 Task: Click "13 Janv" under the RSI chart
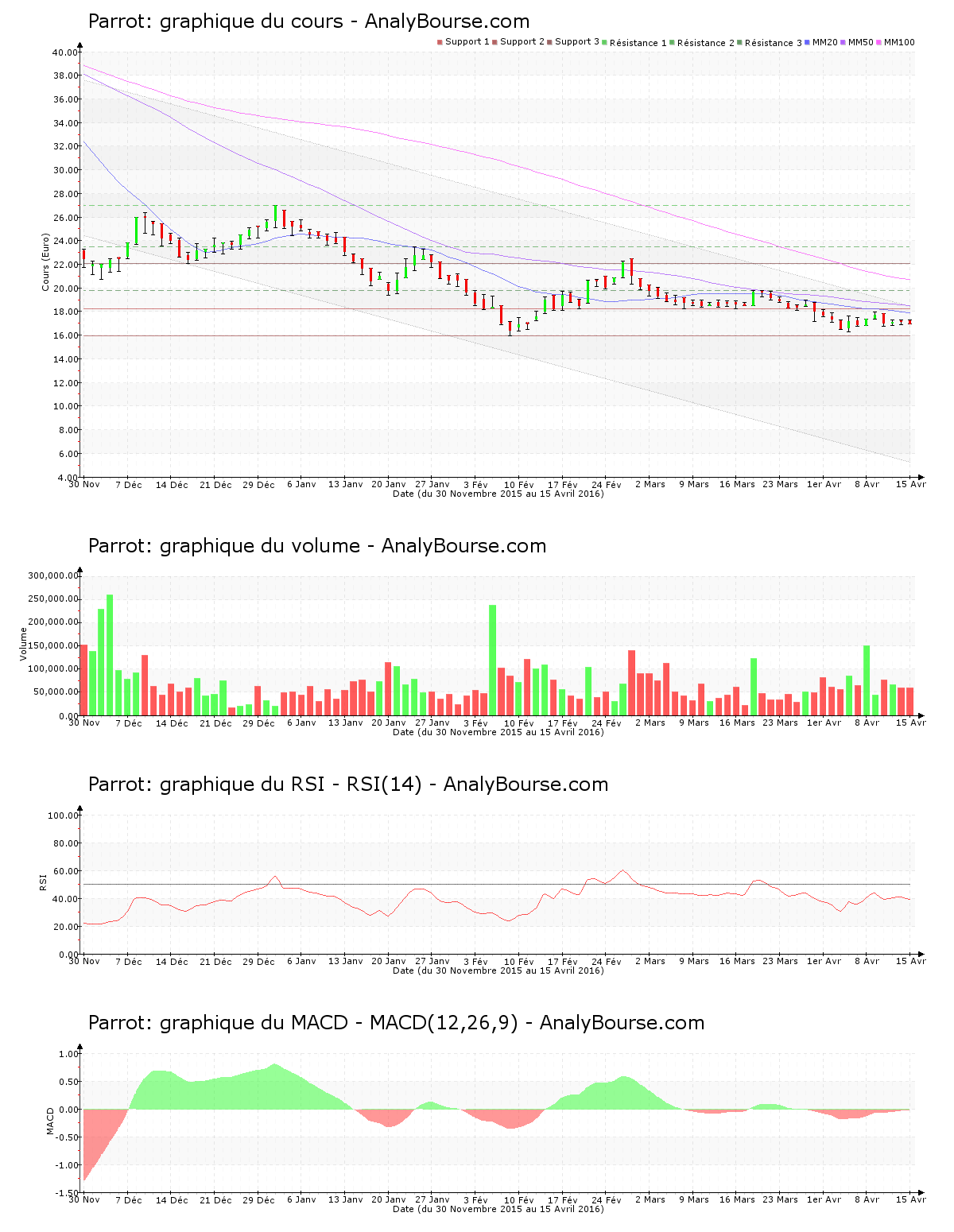(x=345, y=961)
